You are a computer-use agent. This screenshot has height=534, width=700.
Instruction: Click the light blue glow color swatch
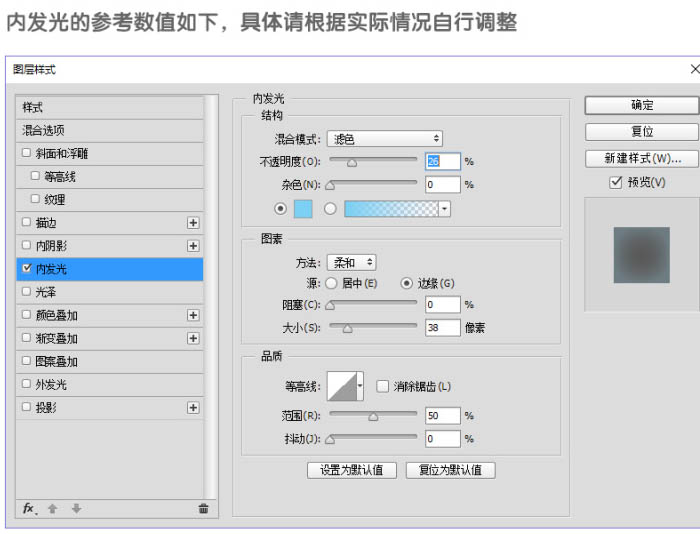[x=303, y=209]
